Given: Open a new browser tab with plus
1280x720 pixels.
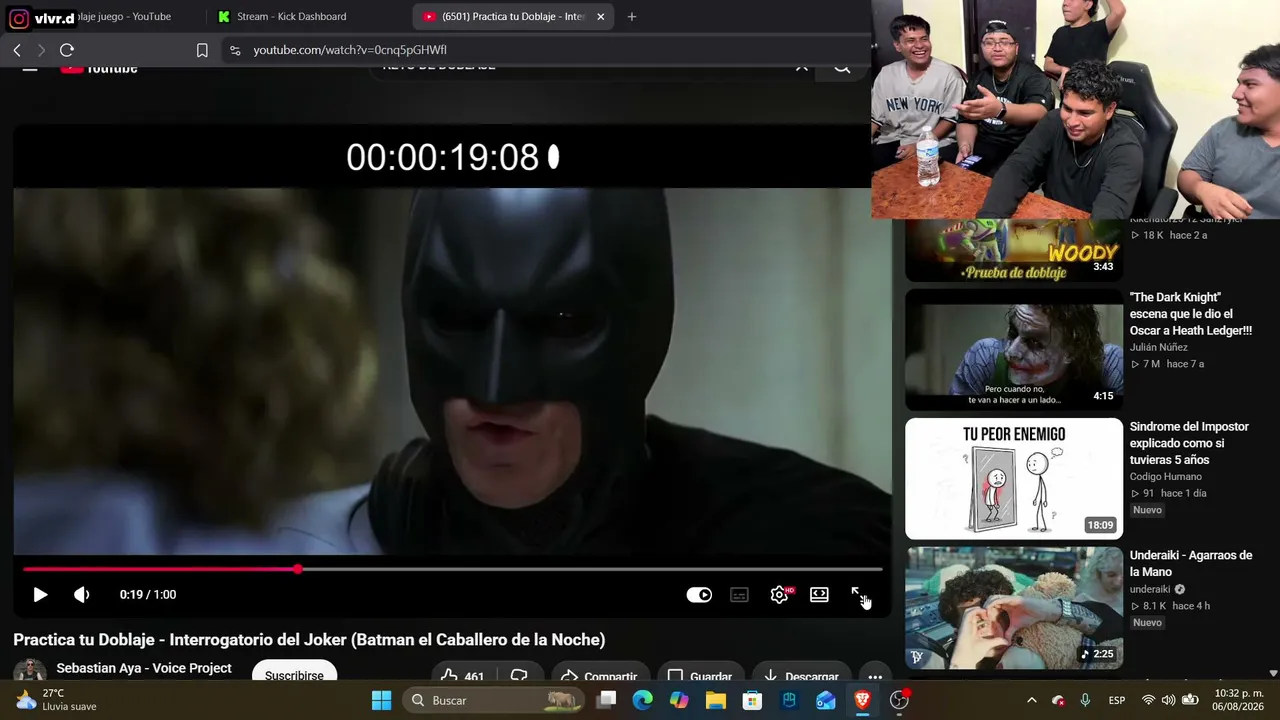Looking at the screenshot, I should tap(631, 17).
